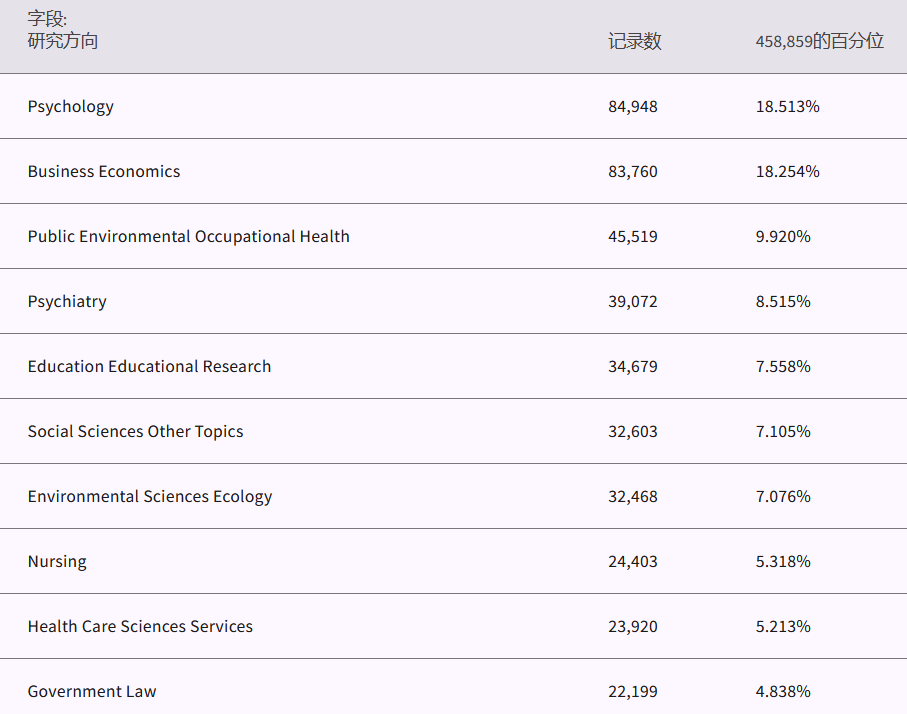Click the 84,948 record count
Image resolution: width=907 pixels, height=714 pixels.
pyautogui.click(x=633, y=107)
